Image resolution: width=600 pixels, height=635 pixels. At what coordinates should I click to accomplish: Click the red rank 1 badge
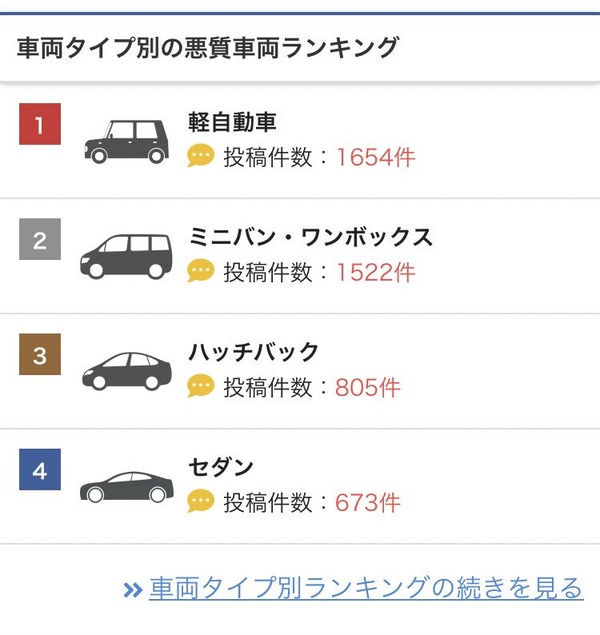[x=40, y=125]
